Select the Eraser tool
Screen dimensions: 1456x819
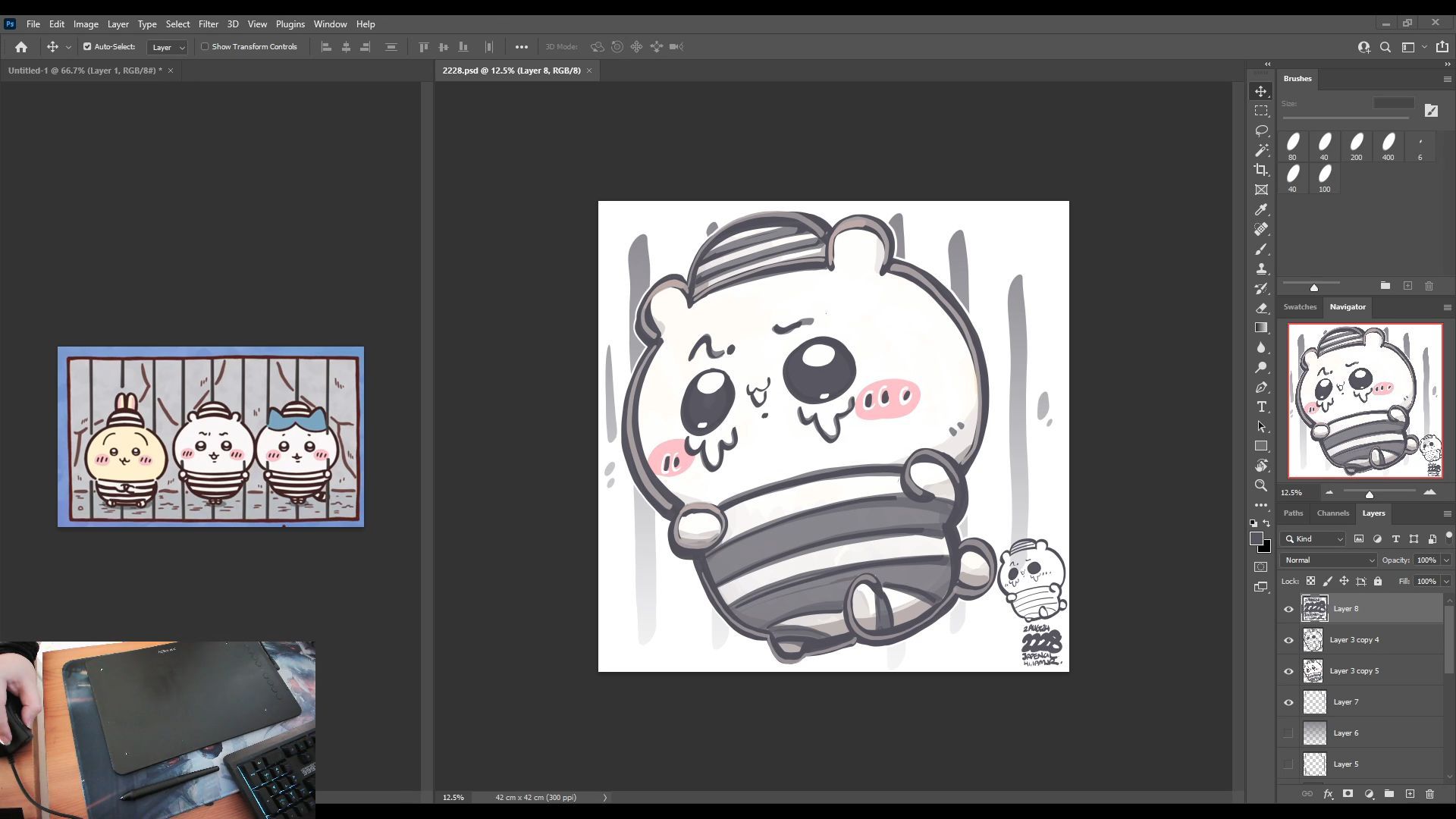point(1261,308)
